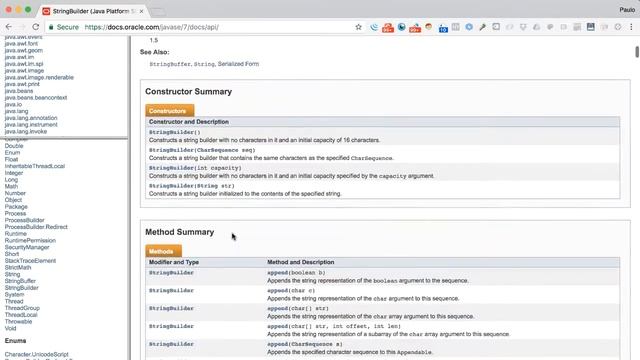The width and height of the screenshot is (640, 360).
Task: Open the StringBuffer See Also link
Action: click(170, 64)
